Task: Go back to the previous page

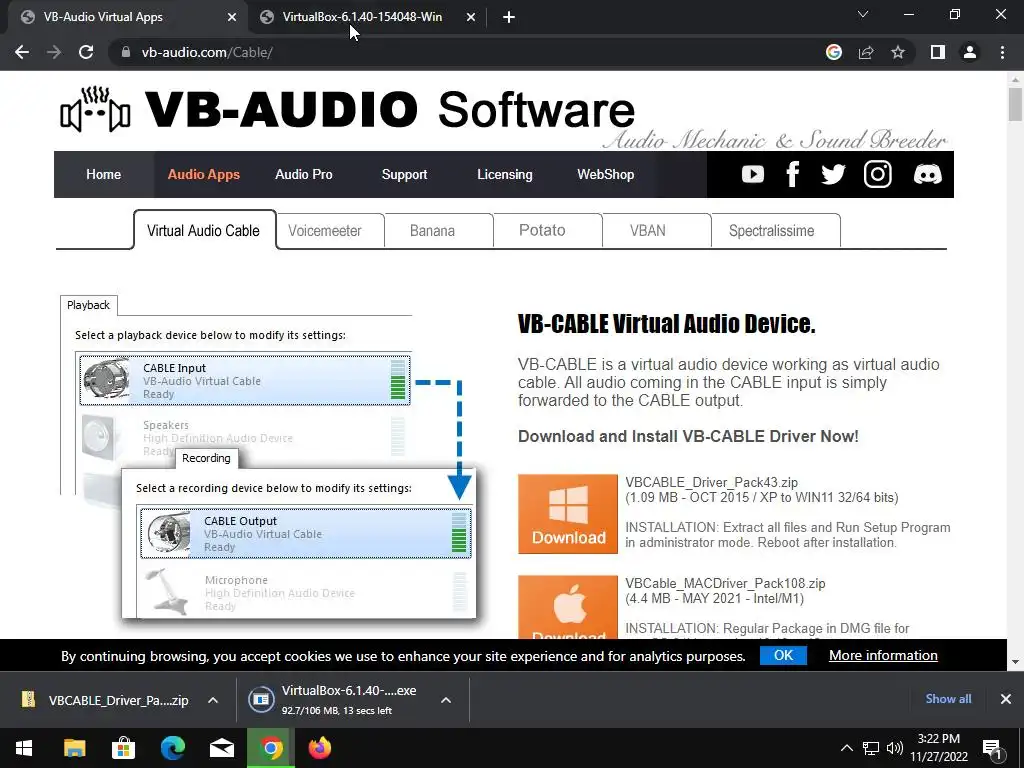Action: [x=22, y=52]
